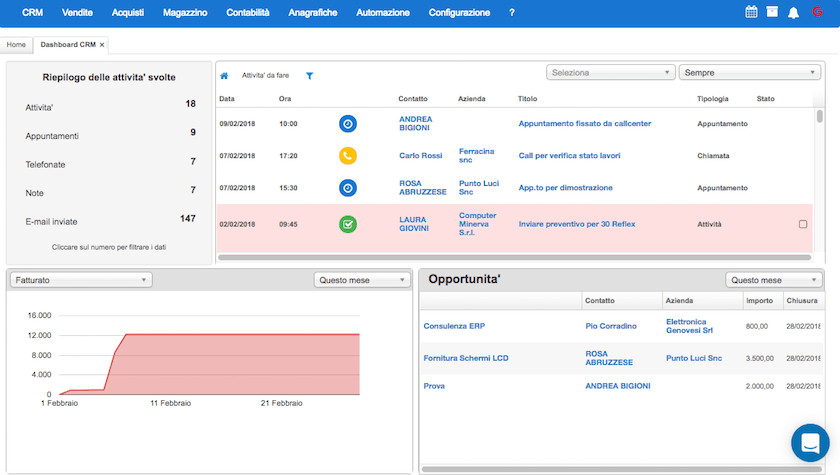The height and width of the screenshot is (475, 840).
Task: Click the archive box icon in header
Action: (x=772, y=13)
